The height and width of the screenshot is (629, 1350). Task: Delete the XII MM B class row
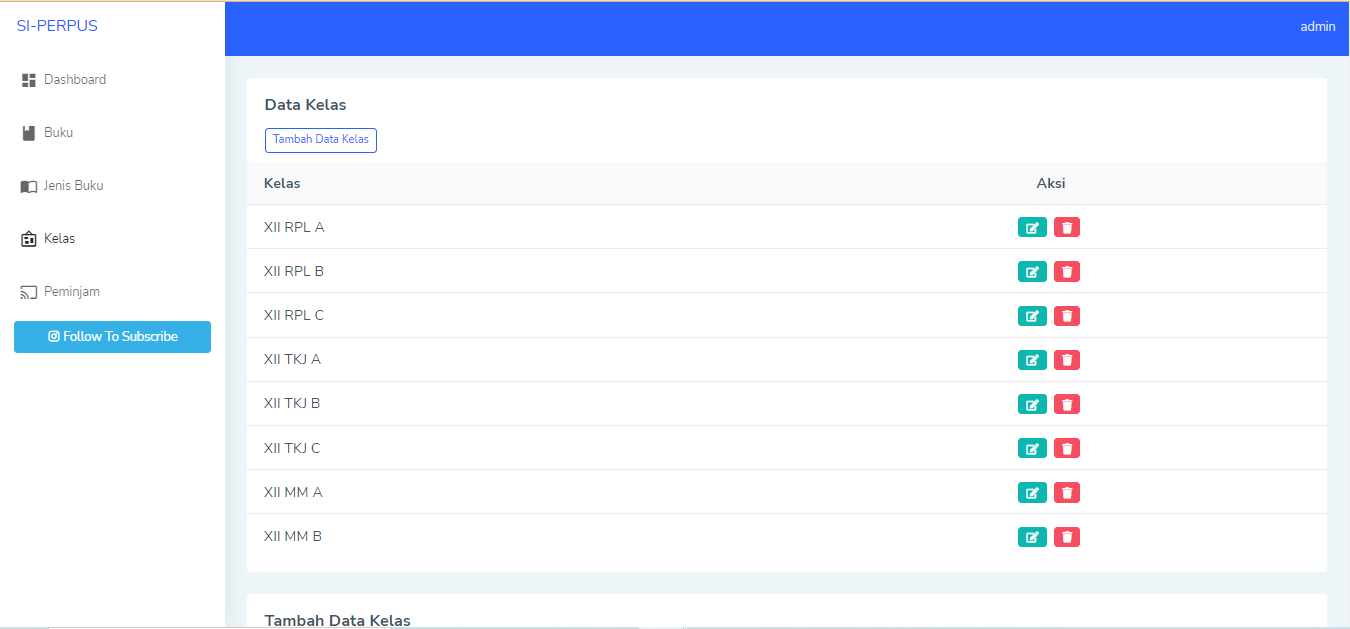(1067, 537)
